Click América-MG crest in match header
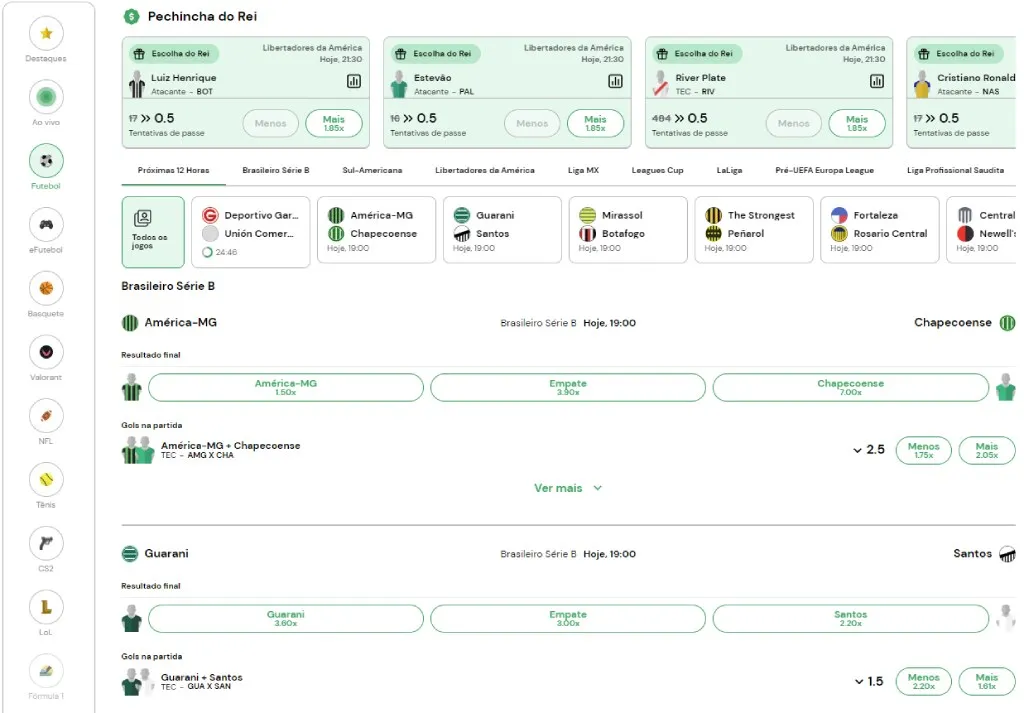Viewport: 1024px width, 713px height. tap(130, 323)
